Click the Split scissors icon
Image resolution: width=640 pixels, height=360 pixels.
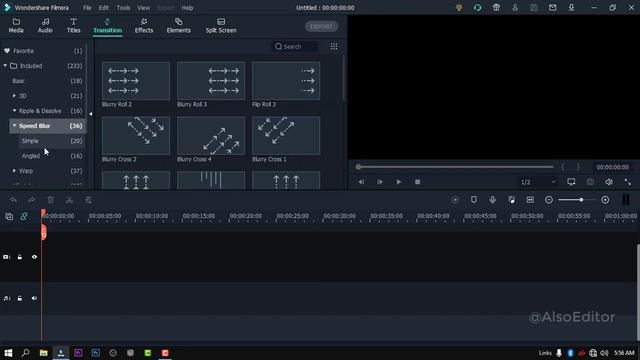pyautogui.click(x=69, y=200)
